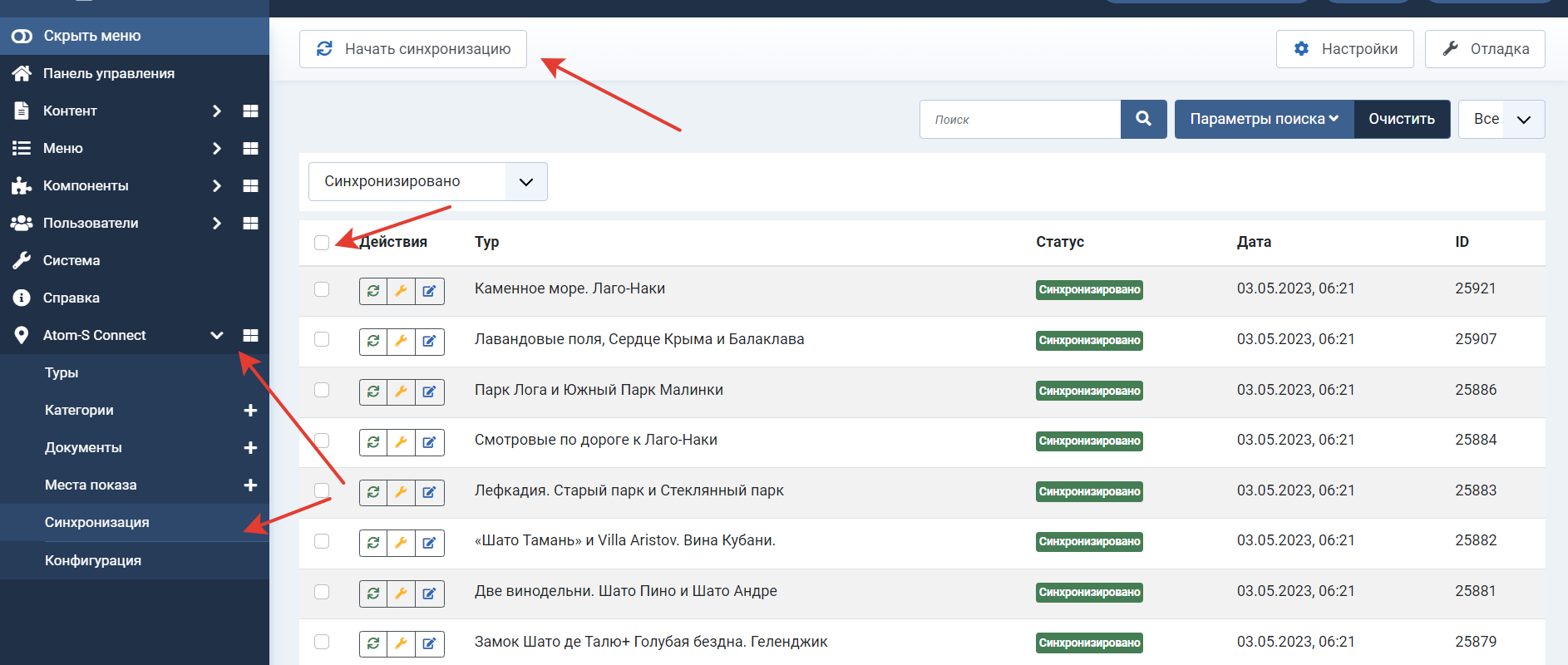Image resolution: width=1568 pixels, height=665 pixels.
Task: Sync the Шато Тамань tour row
Action: pyautogui.click(x=373, y=543)
